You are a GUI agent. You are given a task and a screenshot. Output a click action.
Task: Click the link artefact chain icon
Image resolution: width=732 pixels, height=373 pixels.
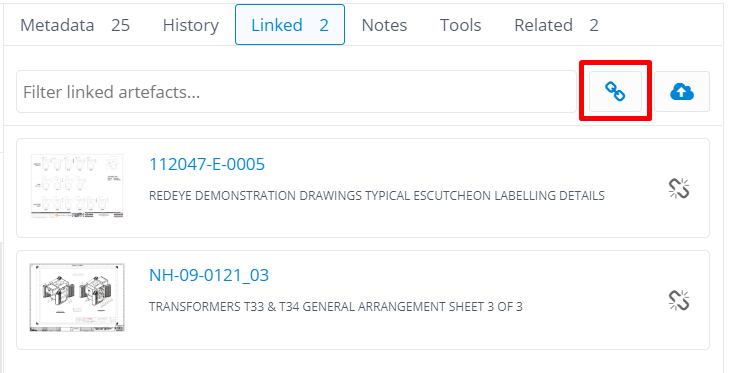pos(615,91)
